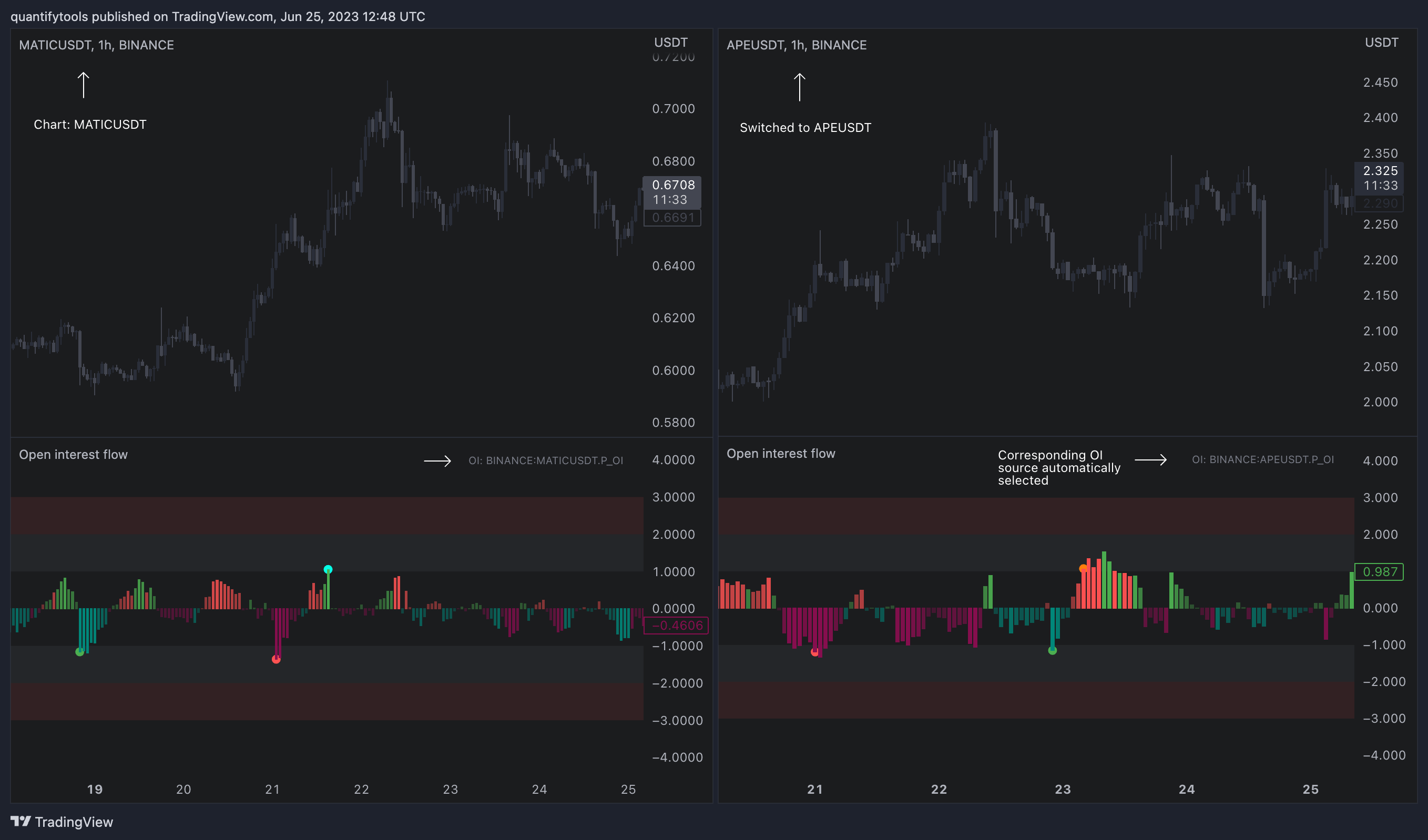Click the 2.400 price level on APE axis
The height and width of the screenshot is (840, 1428).
click(x=1380, y=117)
